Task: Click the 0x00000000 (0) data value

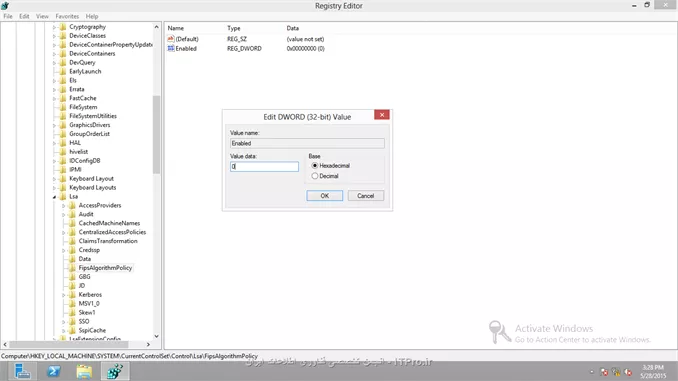Action: click(x=306, y=48)
